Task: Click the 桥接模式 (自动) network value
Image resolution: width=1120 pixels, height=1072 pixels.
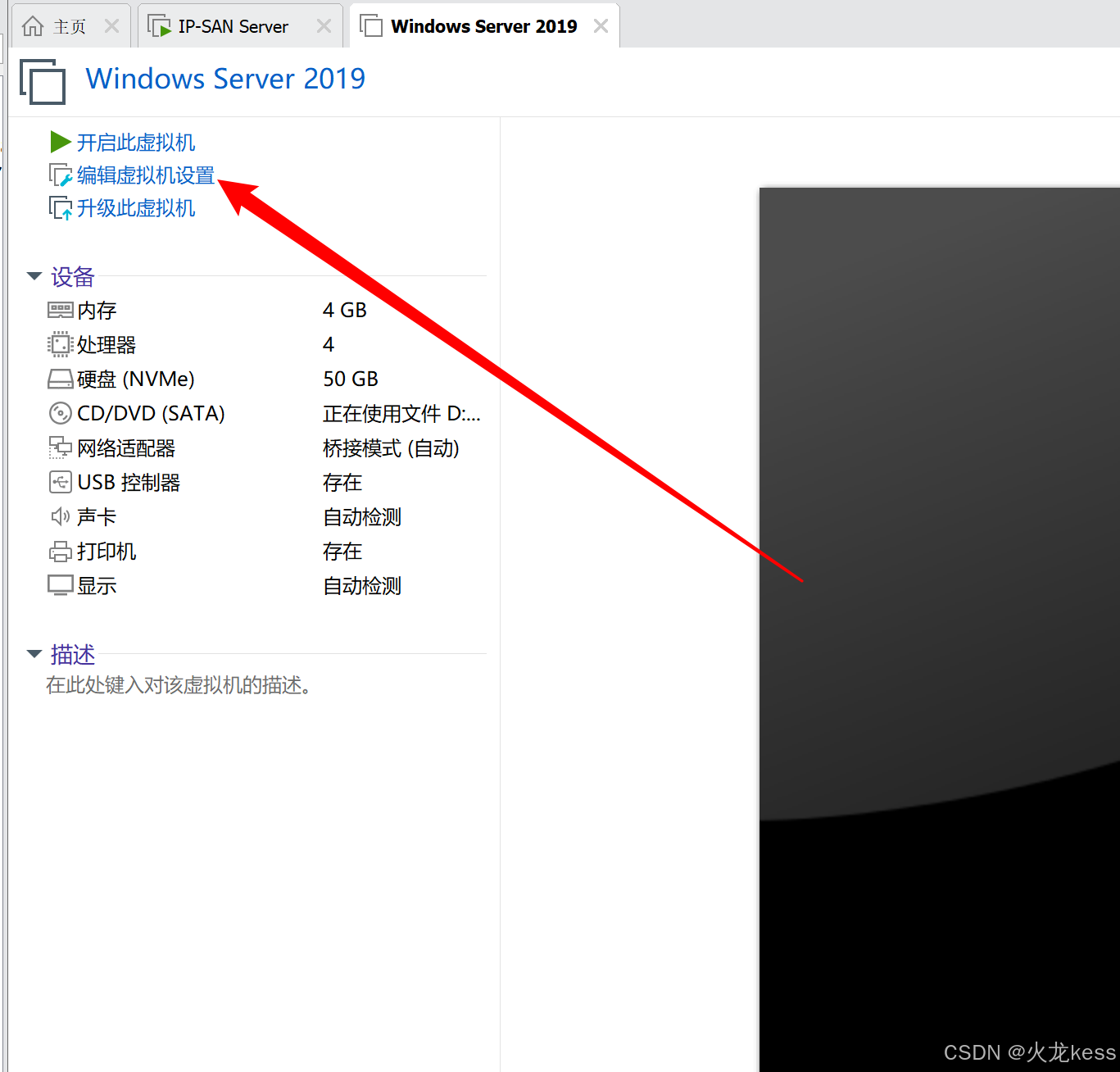Action: [391, 448]
